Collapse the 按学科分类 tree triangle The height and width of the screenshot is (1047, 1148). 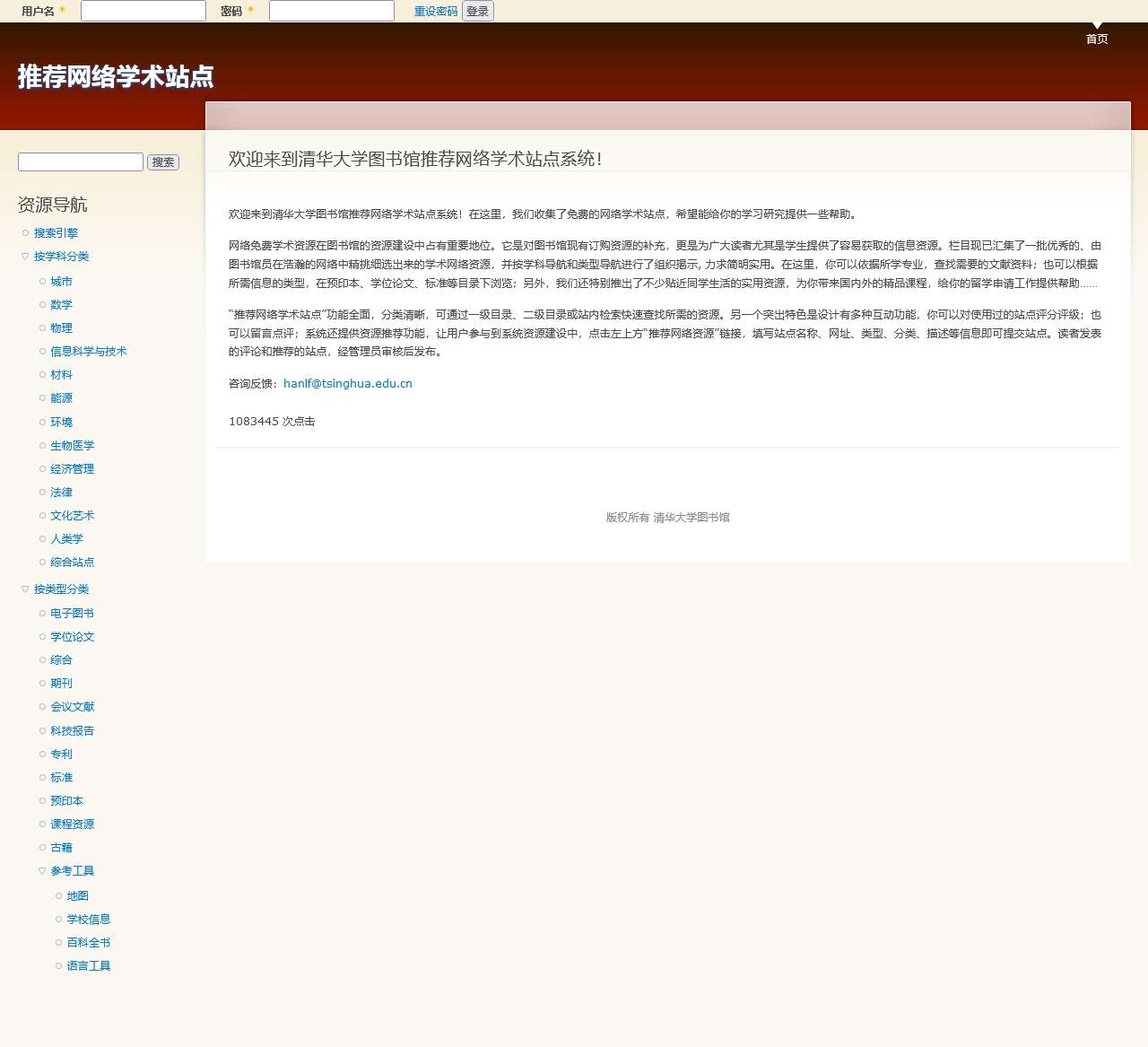(x=25, y=257)
